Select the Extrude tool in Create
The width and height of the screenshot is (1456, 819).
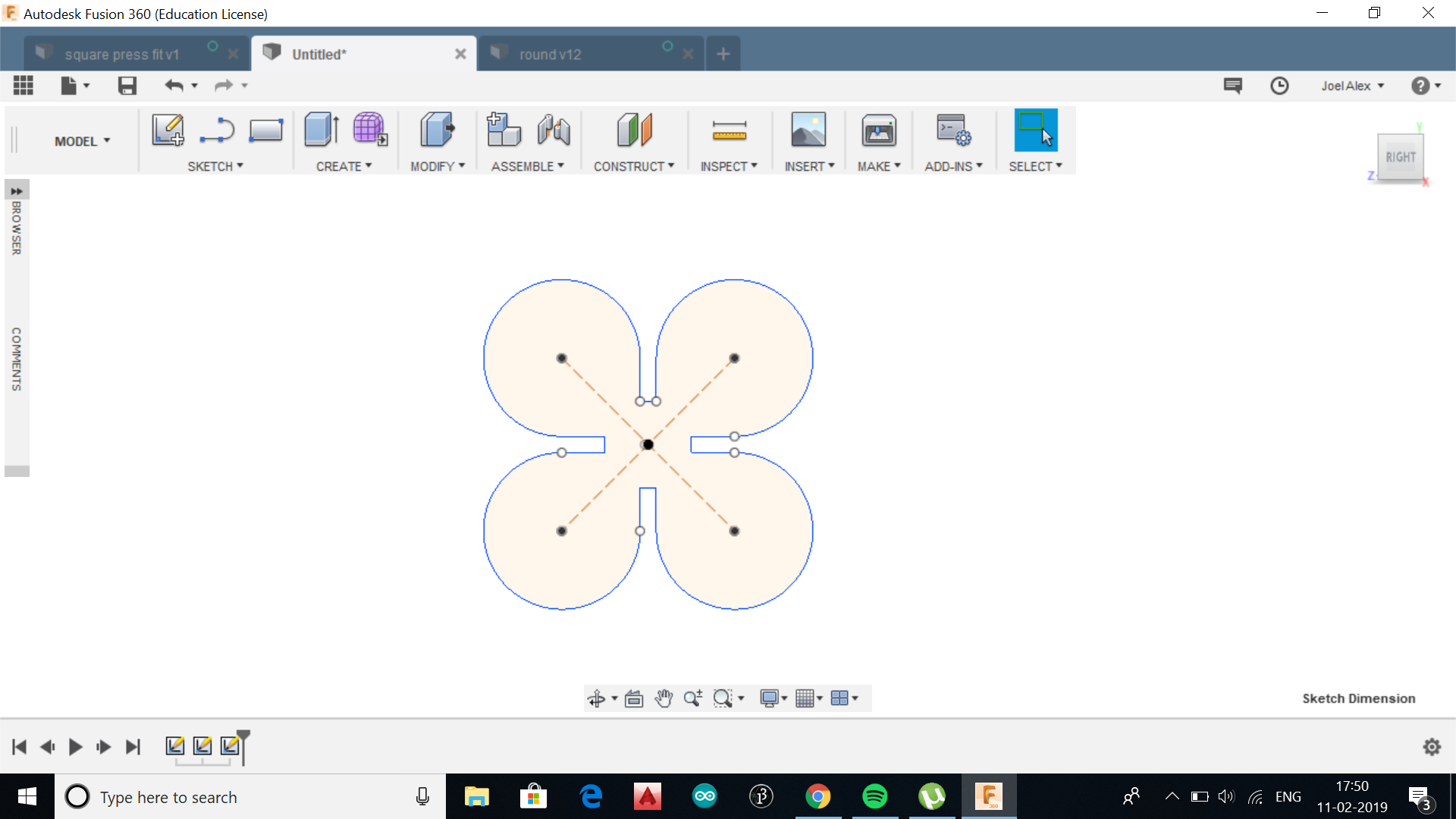pyautogui.click(x=321, y=130)
